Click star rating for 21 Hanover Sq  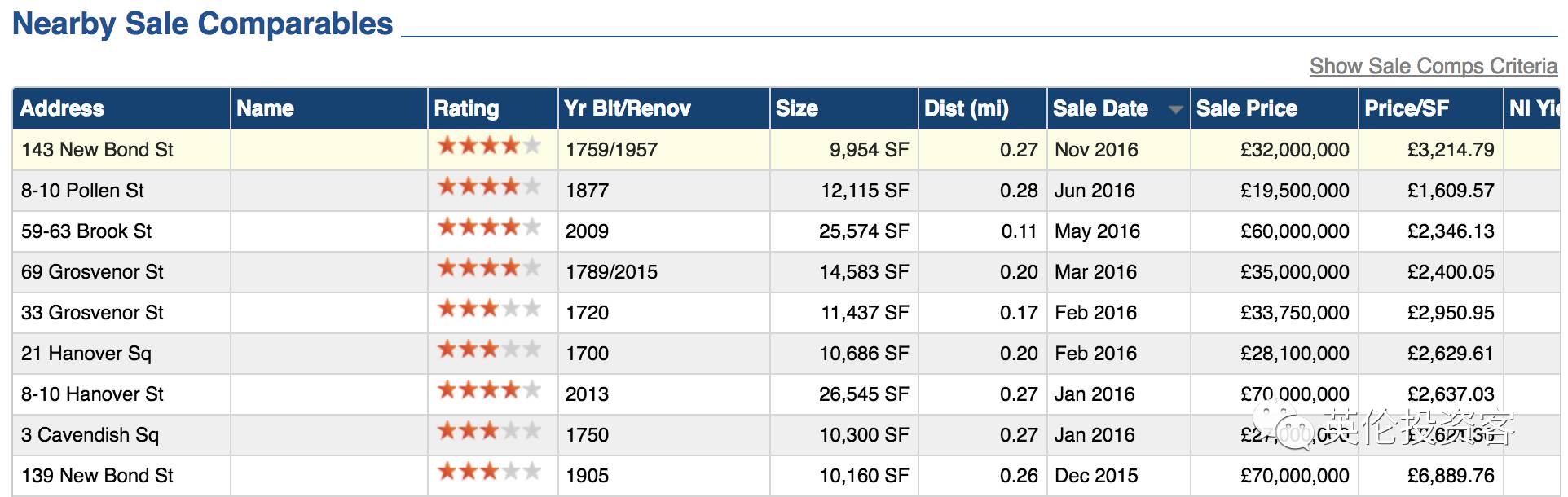coord(489,350)
